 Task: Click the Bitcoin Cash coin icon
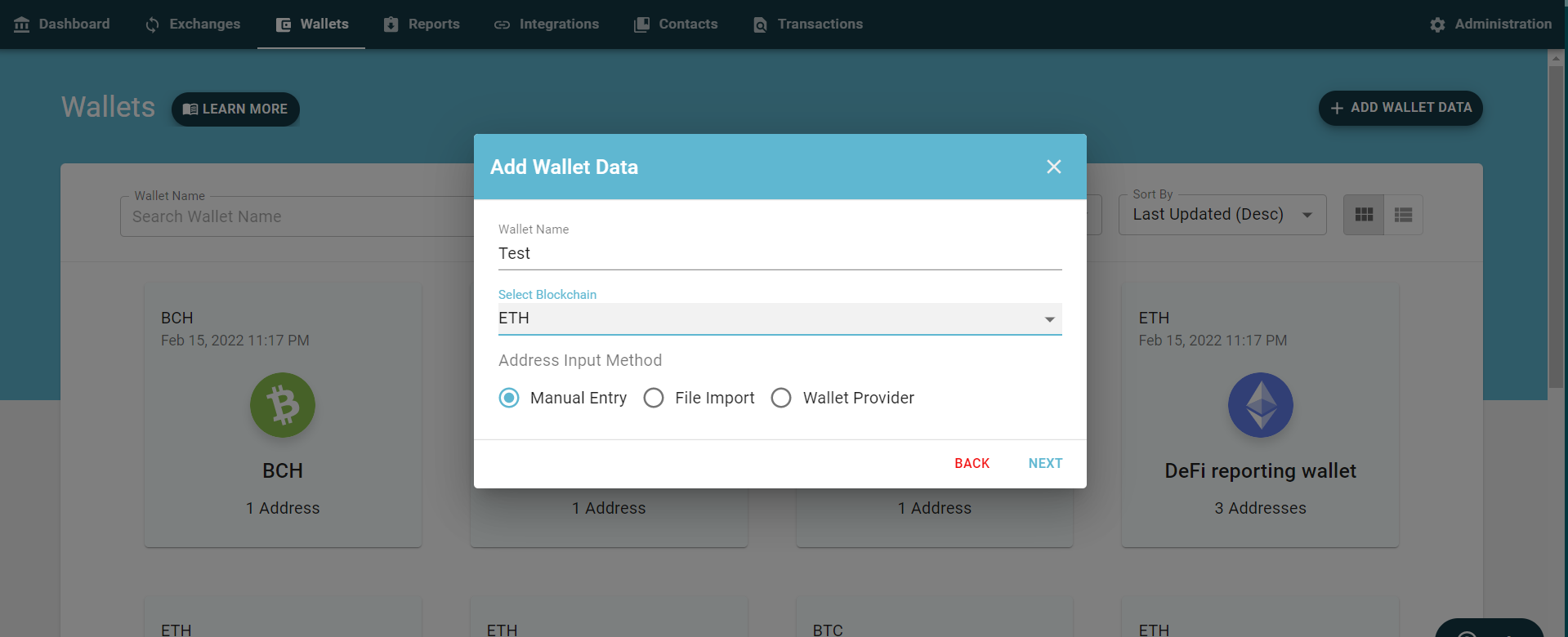(283, 405)
